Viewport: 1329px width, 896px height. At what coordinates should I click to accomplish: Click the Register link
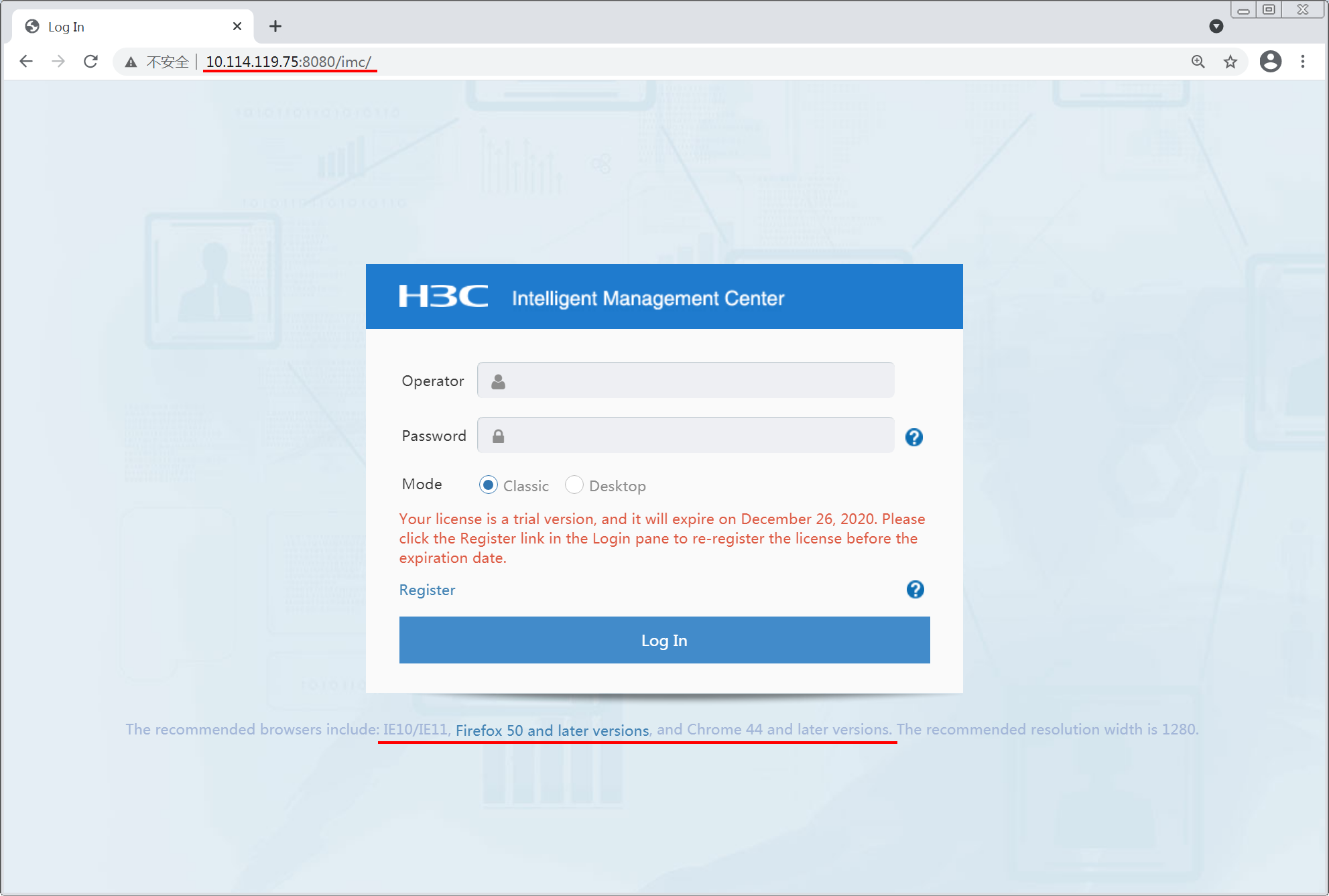[427, 590]
